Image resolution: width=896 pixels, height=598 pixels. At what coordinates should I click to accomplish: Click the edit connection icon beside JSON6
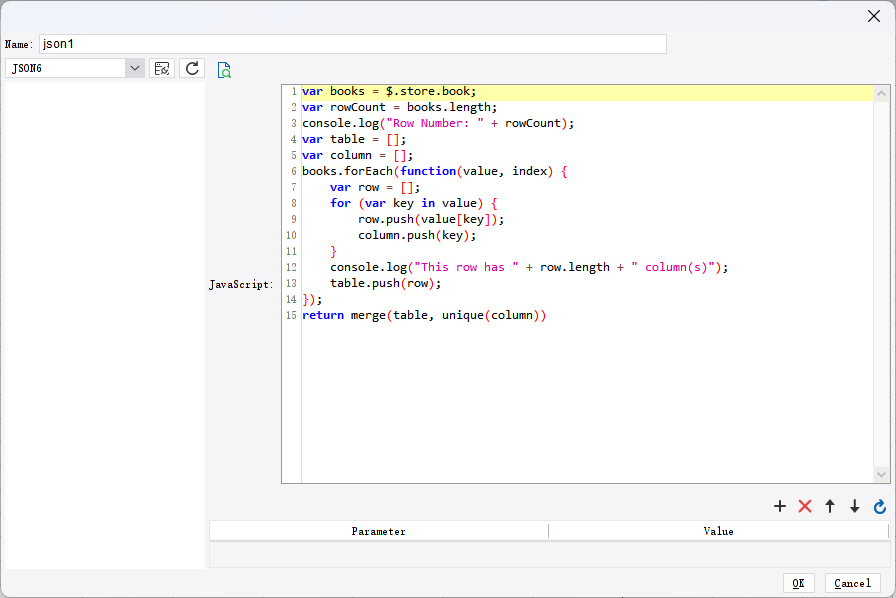tap(161, 68)
